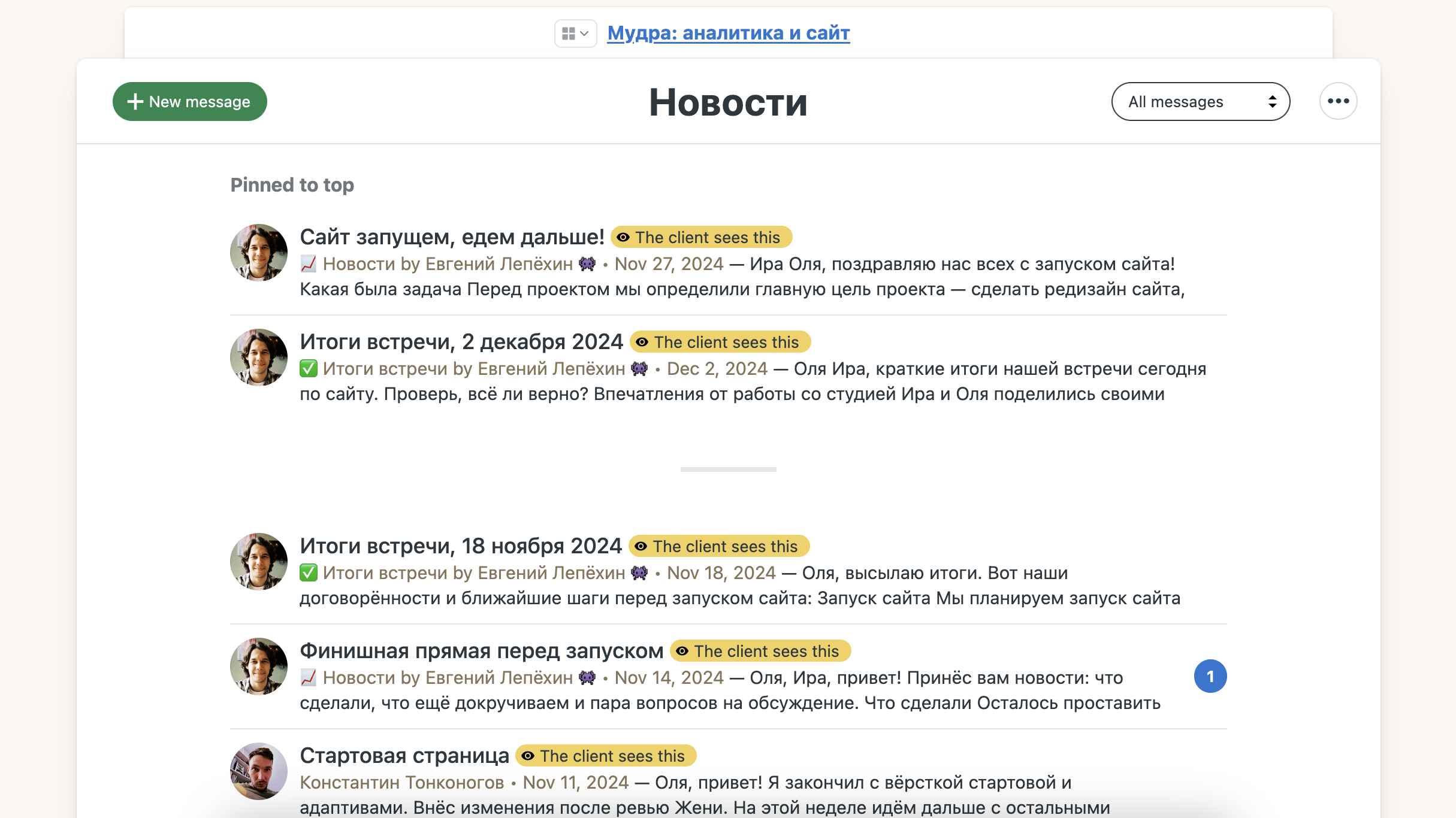
Task: Click chart icon on Nov 27 post
Action: click(x=309, y=264)
